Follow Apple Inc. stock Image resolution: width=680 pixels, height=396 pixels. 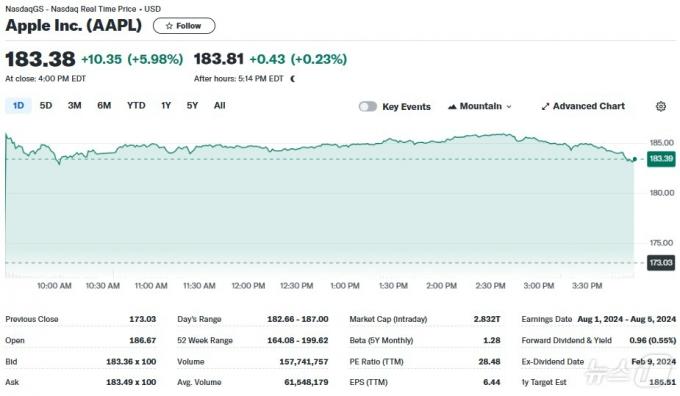pyautogui.click(x=184, y=26)
